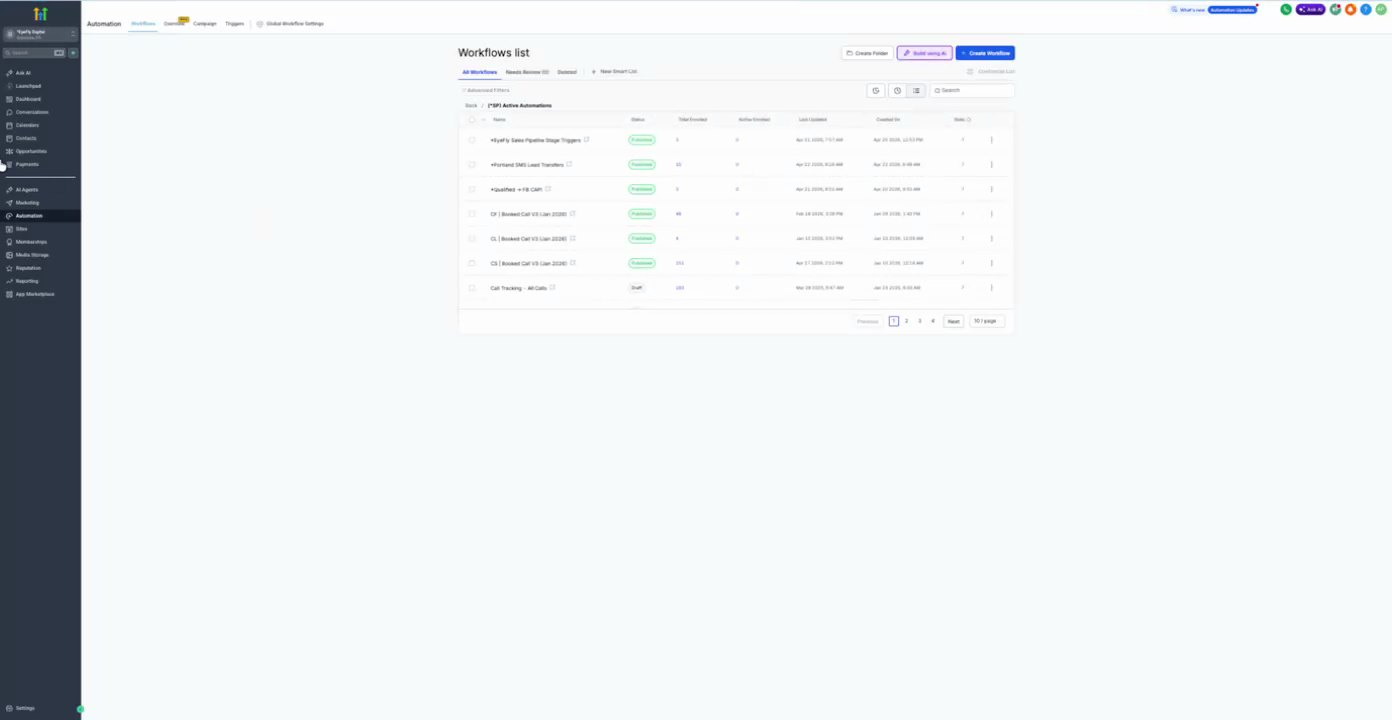
Task: Click the workflows Search field
Action: click(972, 90)
